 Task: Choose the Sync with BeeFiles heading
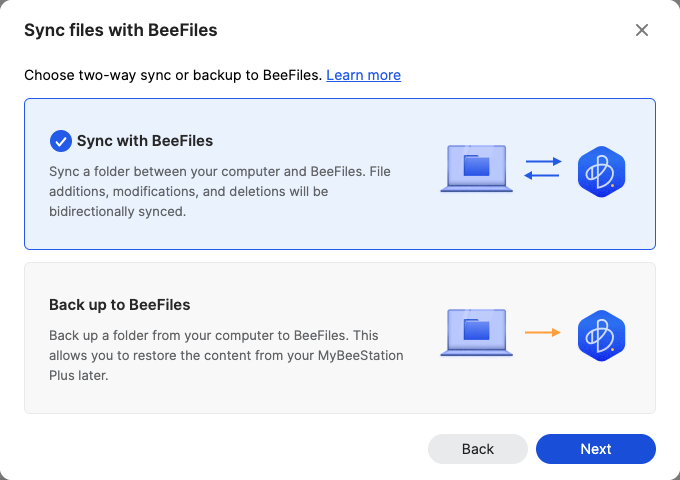point(145,141)
